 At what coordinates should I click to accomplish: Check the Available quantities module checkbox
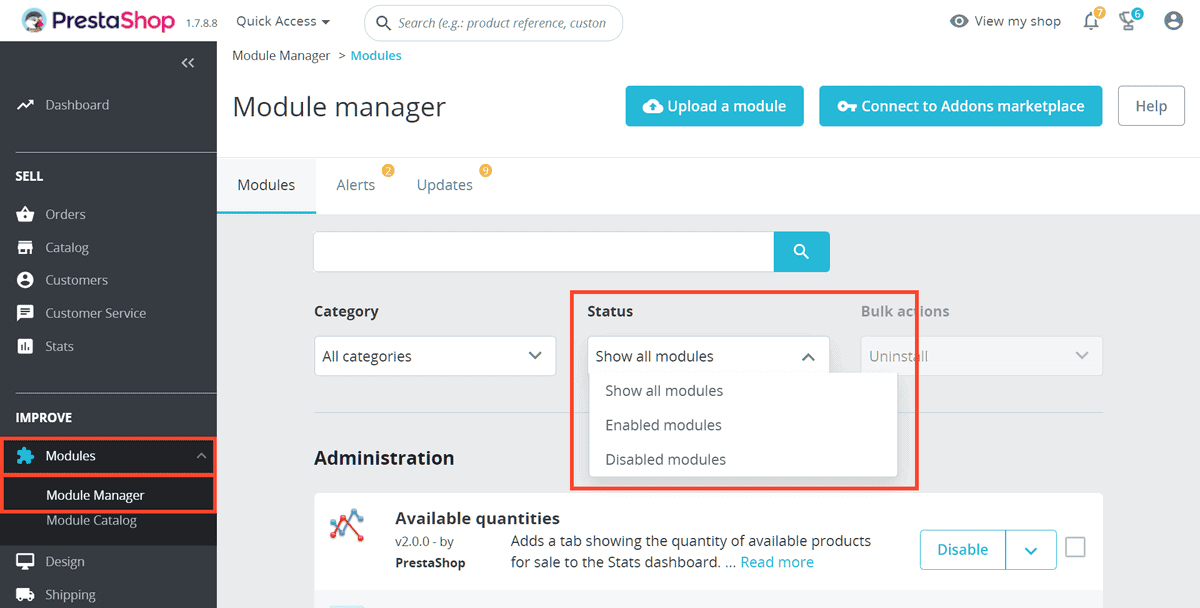click(1076, 547)
